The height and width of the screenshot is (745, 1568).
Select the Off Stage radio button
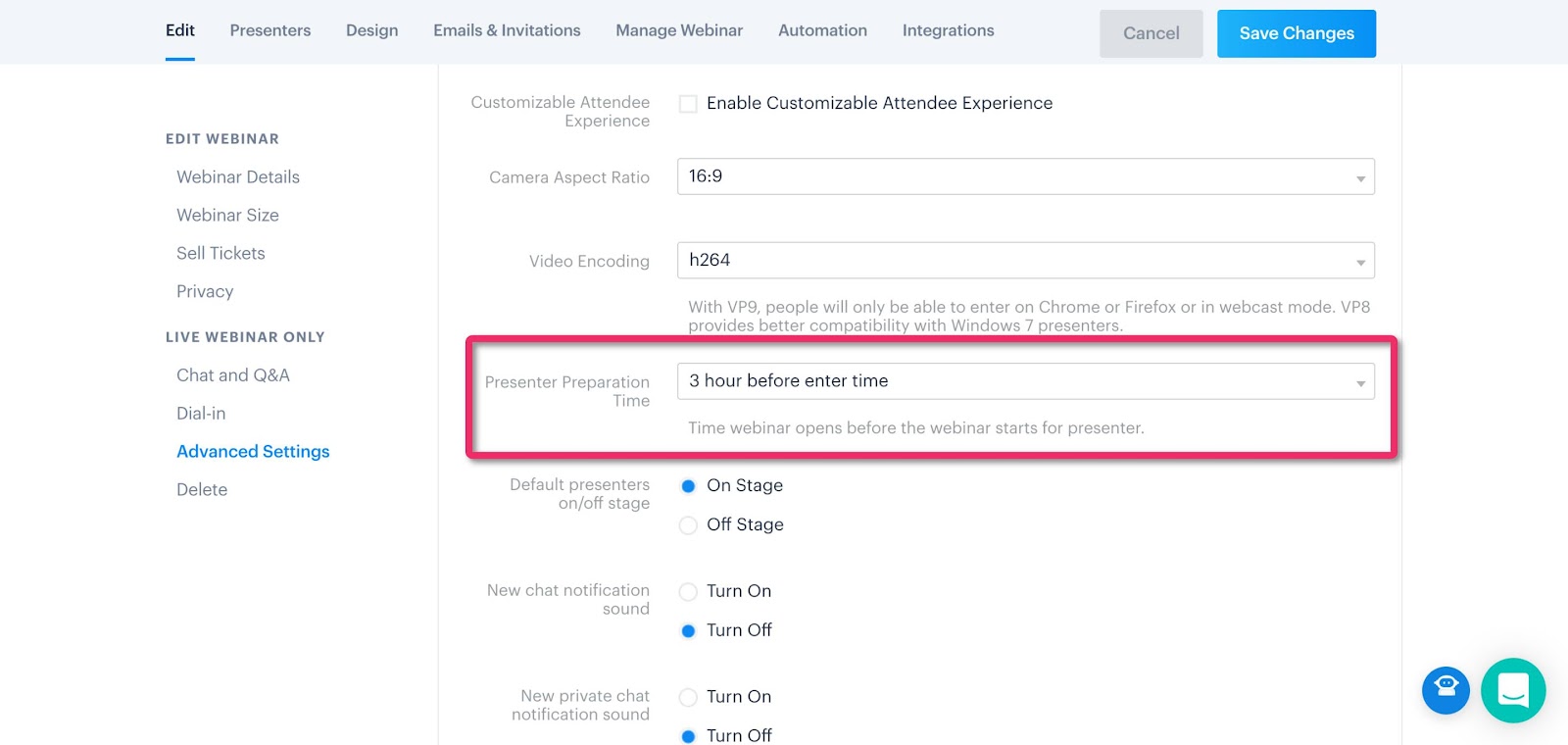[x=689, y=525]
